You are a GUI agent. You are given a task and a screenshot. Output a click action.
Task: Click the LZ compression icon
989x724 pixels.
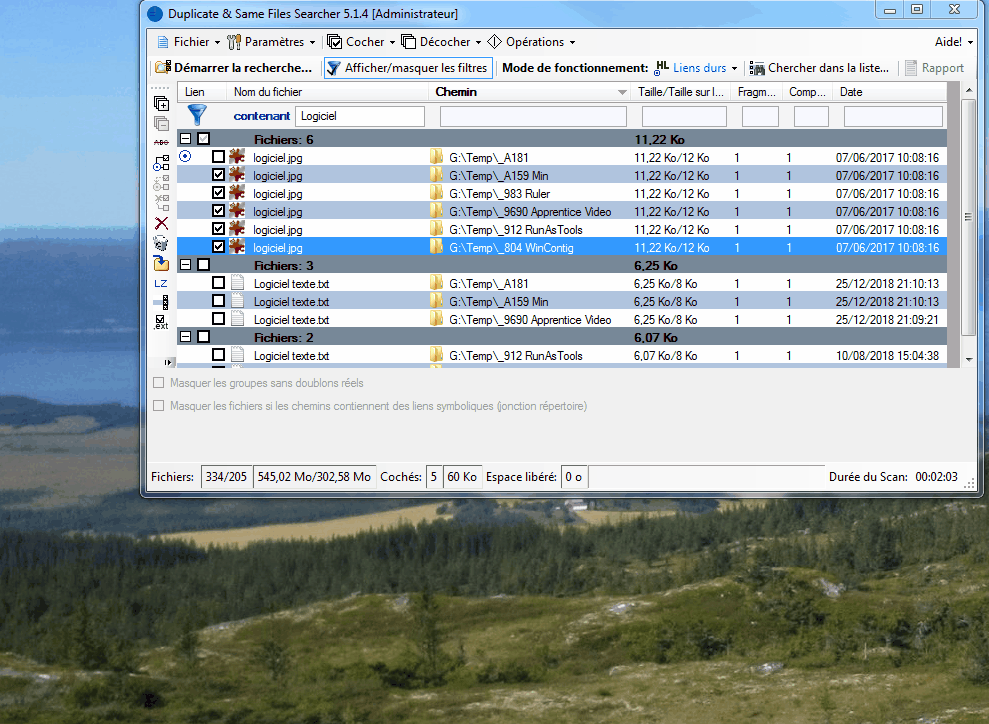(x=161, y=284)
